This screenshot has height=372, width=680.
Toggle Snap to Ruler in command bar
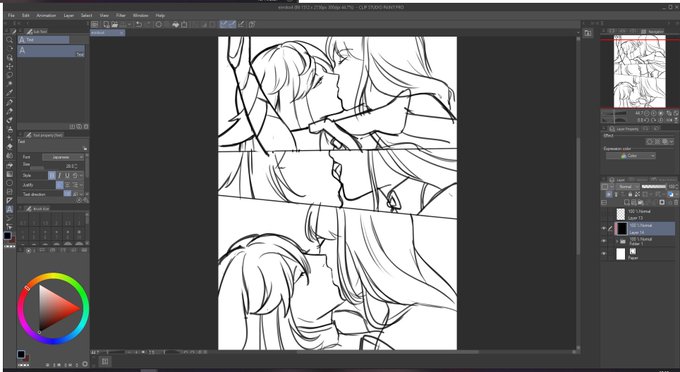point(224,24)
